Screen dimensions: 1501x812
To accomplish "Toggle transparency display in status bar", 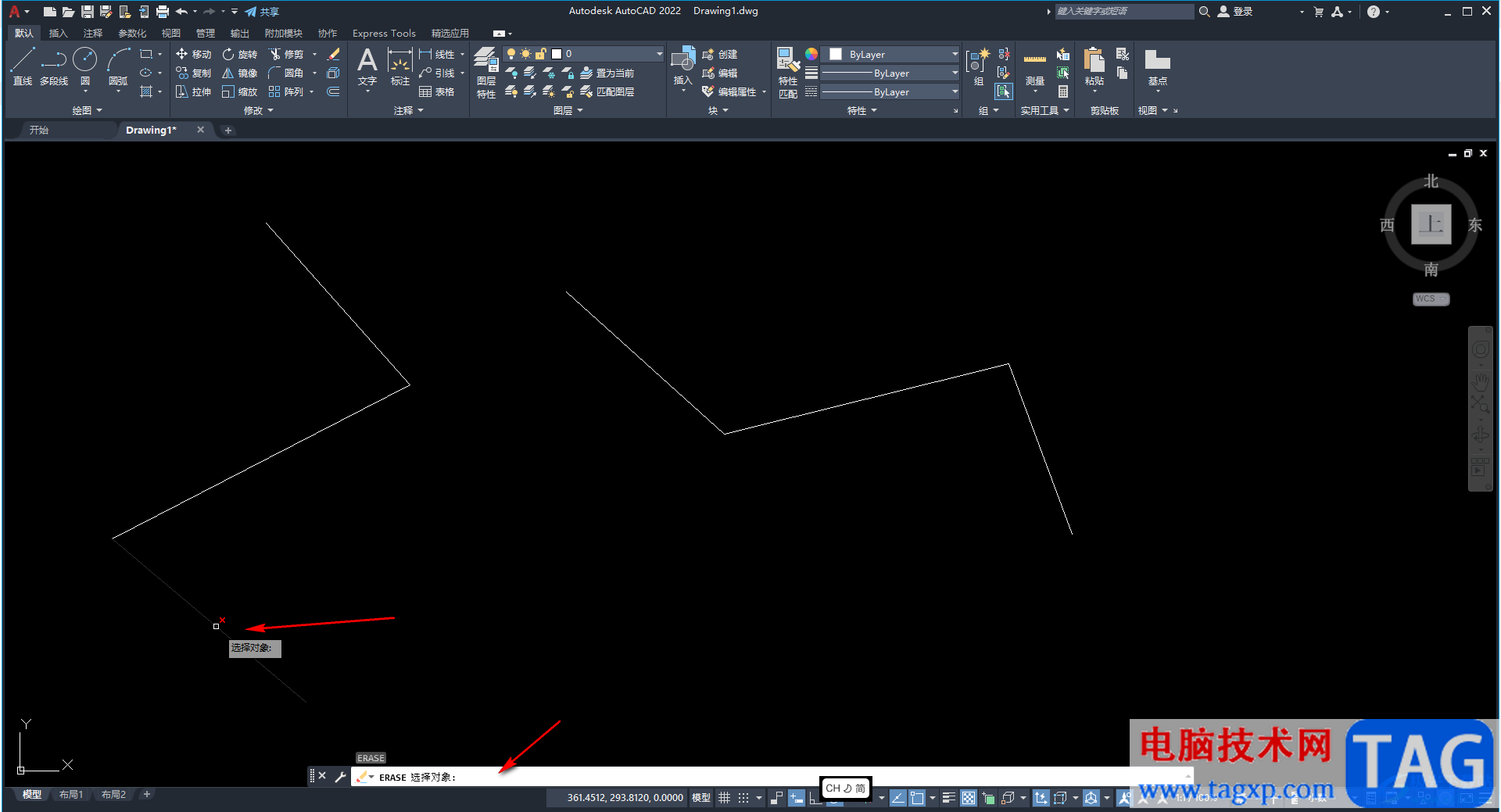I will [x=969, y=798].
